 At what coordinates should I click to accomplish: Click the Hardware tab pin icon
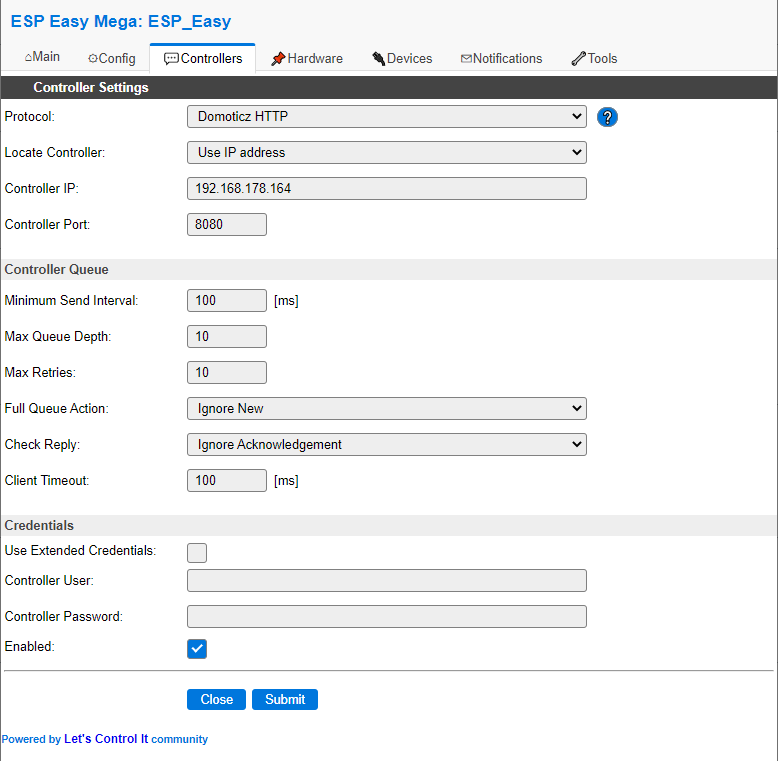(278, 59)
